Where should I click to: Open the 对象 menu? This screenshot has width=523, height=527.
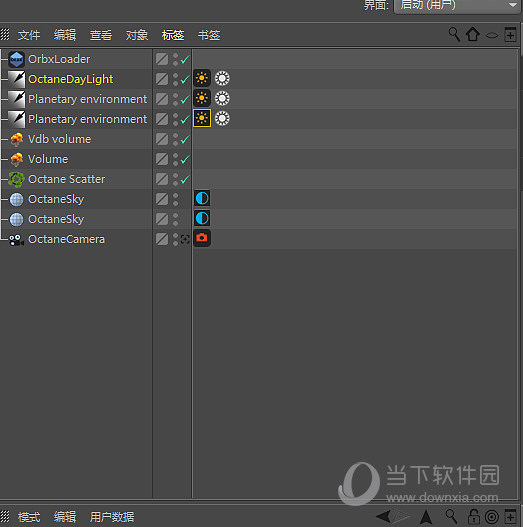(x=137, y=35)
